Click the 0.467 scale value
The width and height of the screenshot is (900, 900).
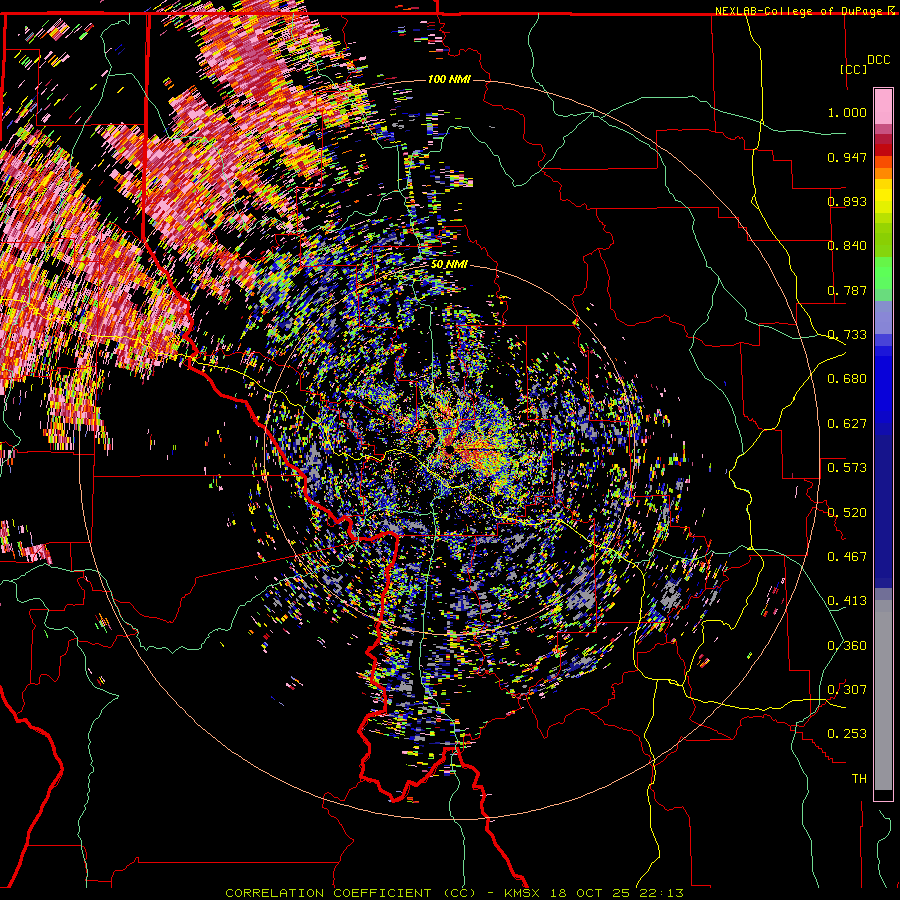847,557
